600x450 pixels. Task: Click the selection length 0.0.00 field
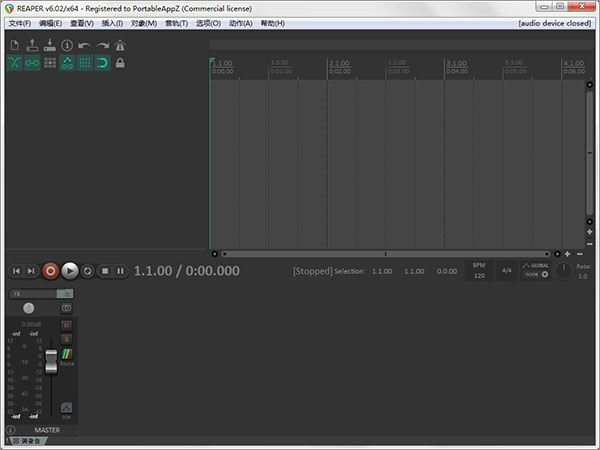coord(447,271)
